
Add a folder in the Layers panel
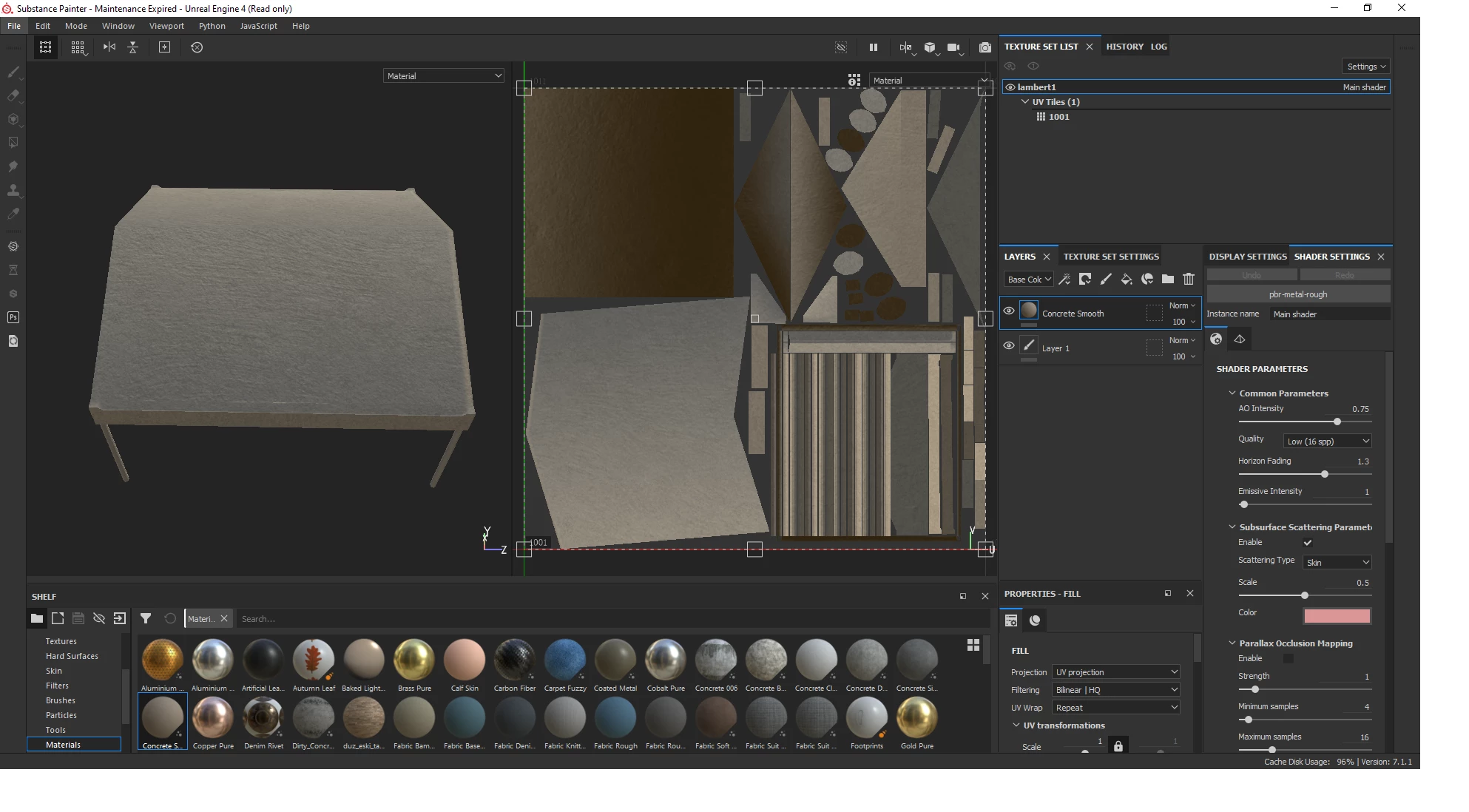click(1168, 279)
